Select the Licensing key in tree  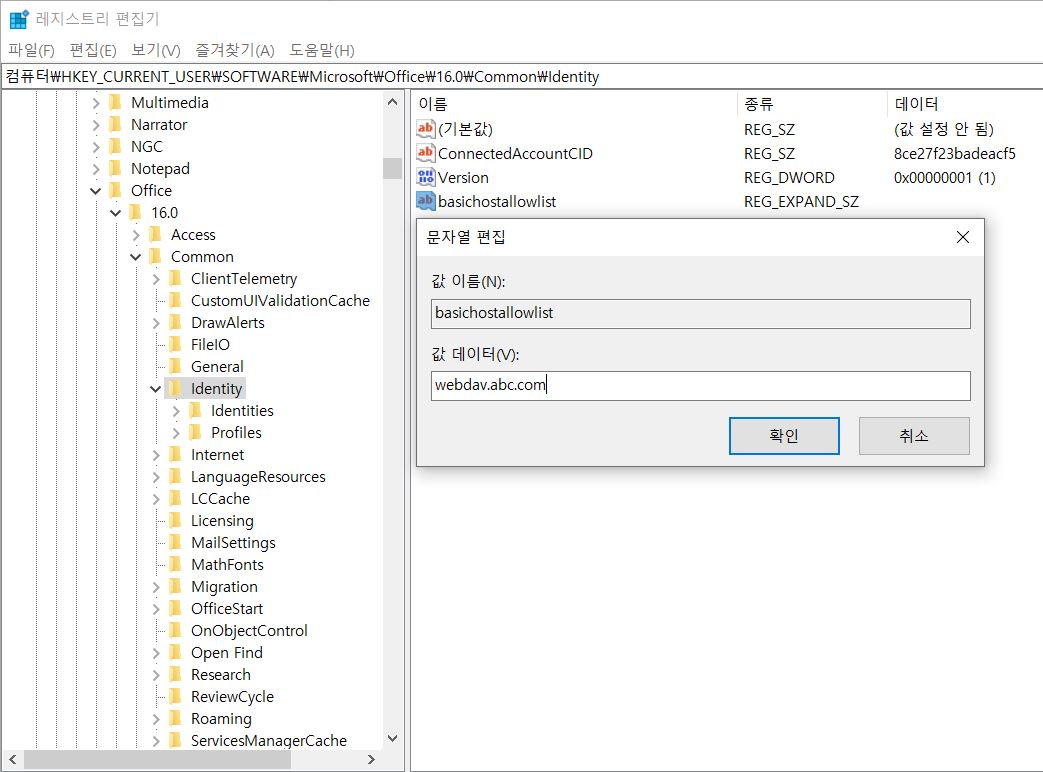[x=222, y=521]
